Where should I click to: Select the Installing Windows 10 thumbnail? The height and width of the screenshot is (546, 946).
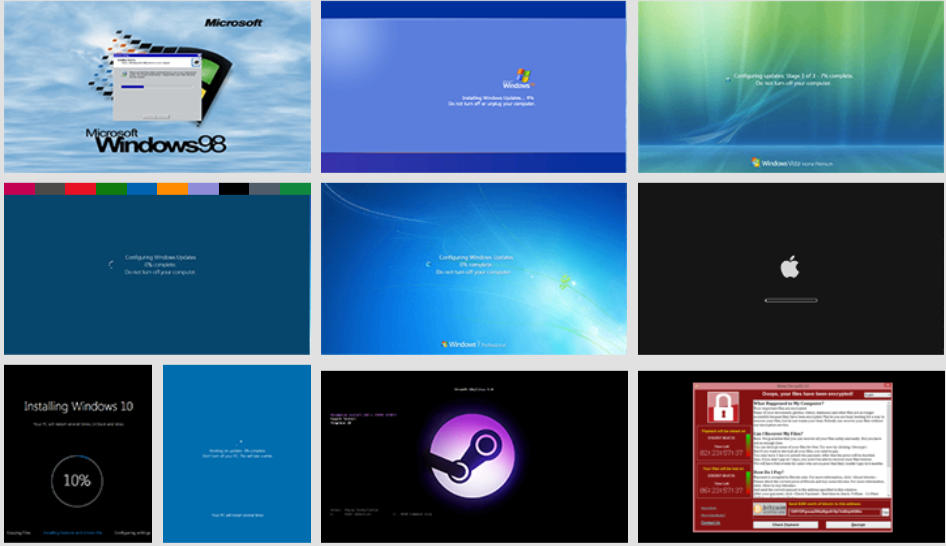click(x=78, y=454)
